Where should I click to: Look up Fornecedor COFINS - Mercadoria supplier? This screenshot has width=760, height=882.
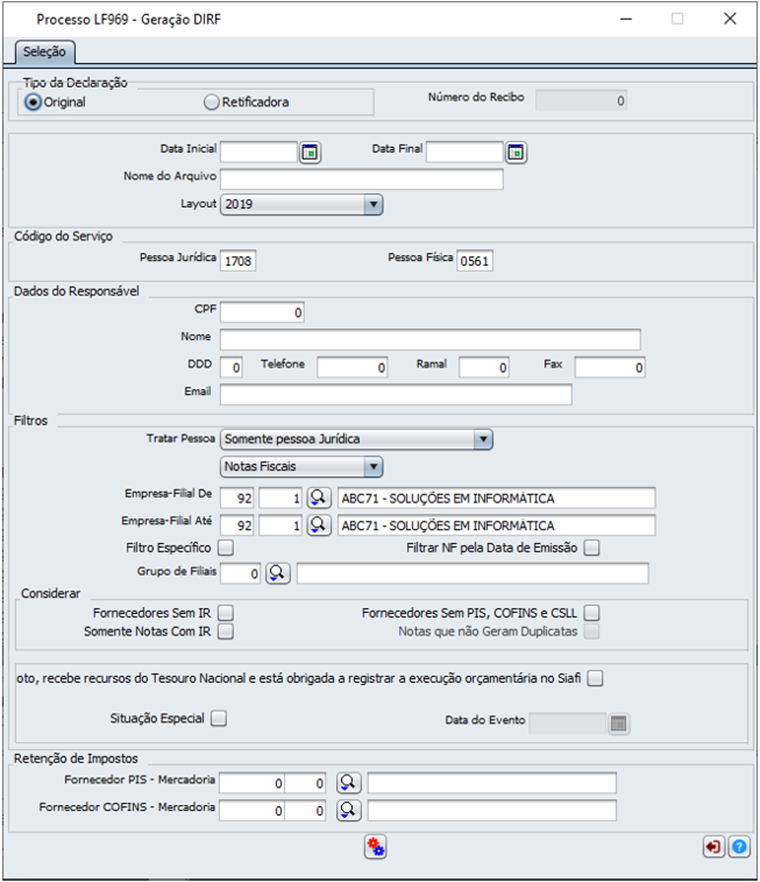click(x=348, y=811)
